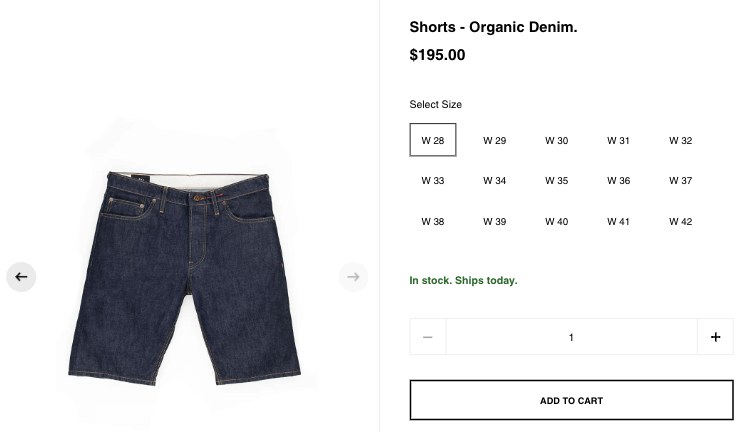748x432 pixels.
Task: Increase quantity with plus icon
Action: [715, 337]
